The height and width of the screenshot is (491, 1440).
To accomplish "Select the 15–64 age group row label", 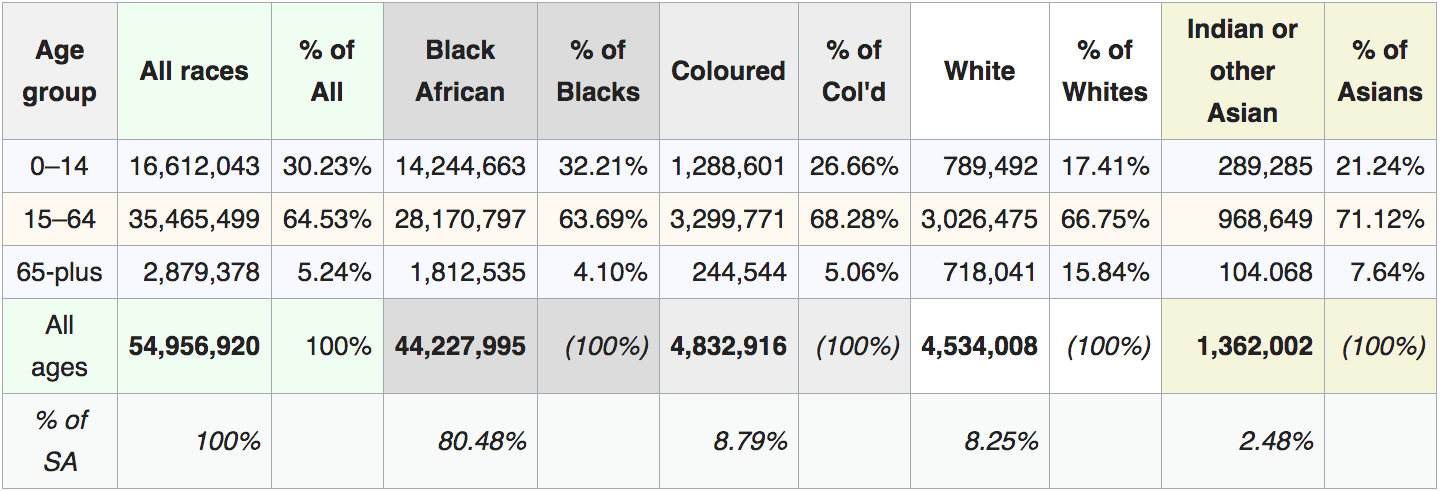I will click(59, 219).
